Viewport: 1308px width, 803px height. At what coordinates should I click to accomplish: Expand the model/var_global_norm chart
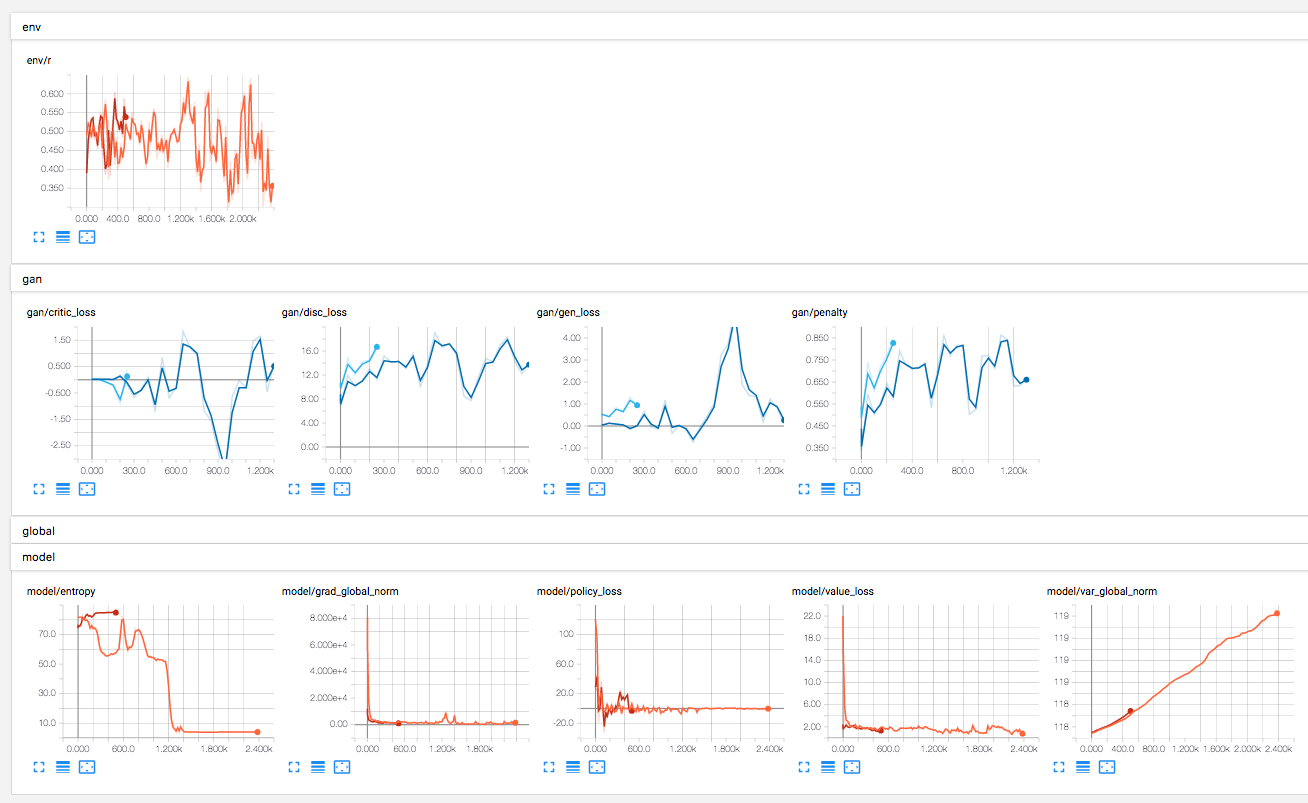(x=1059, y=767)
